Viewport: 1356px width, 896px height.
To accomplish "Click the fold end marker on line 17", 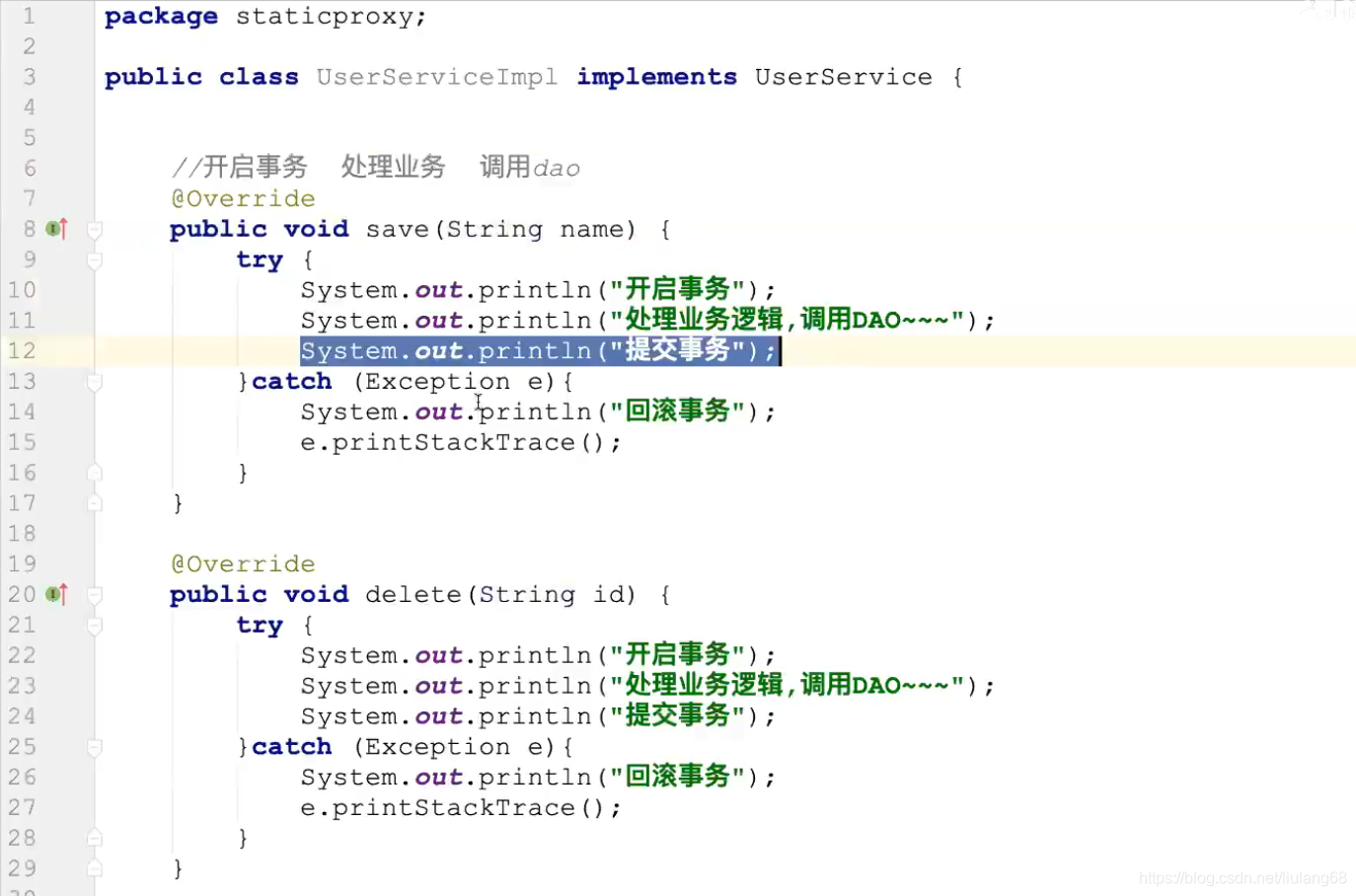I will (x=95, y=503).
